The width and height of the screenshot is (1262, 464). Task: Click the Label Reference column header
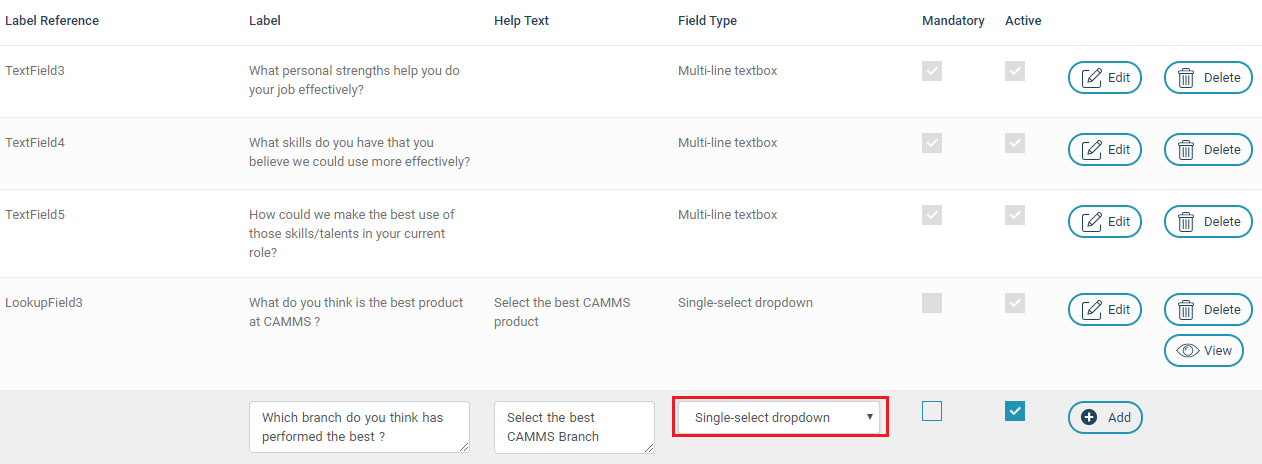click(x=52, y=21)
